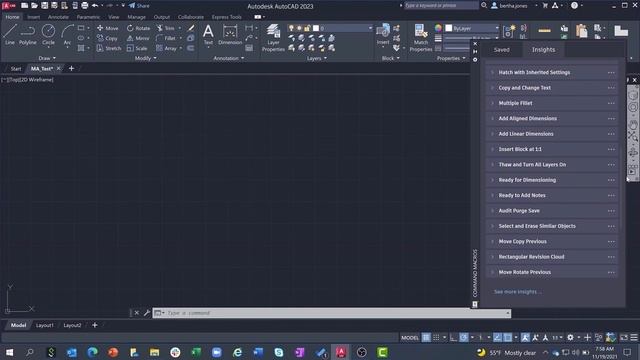Select the Polyline tool
The height and width of the screenshot is (360, 640).
click(x=27, y=34)
